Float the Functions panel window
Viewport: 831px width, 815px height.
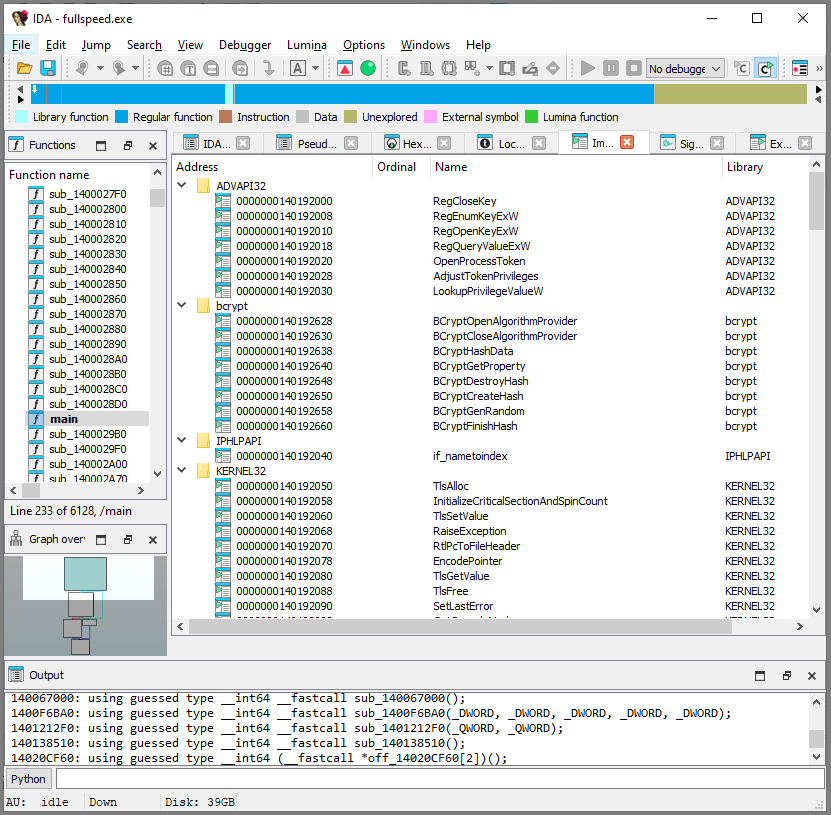click(x=128, y=145)
